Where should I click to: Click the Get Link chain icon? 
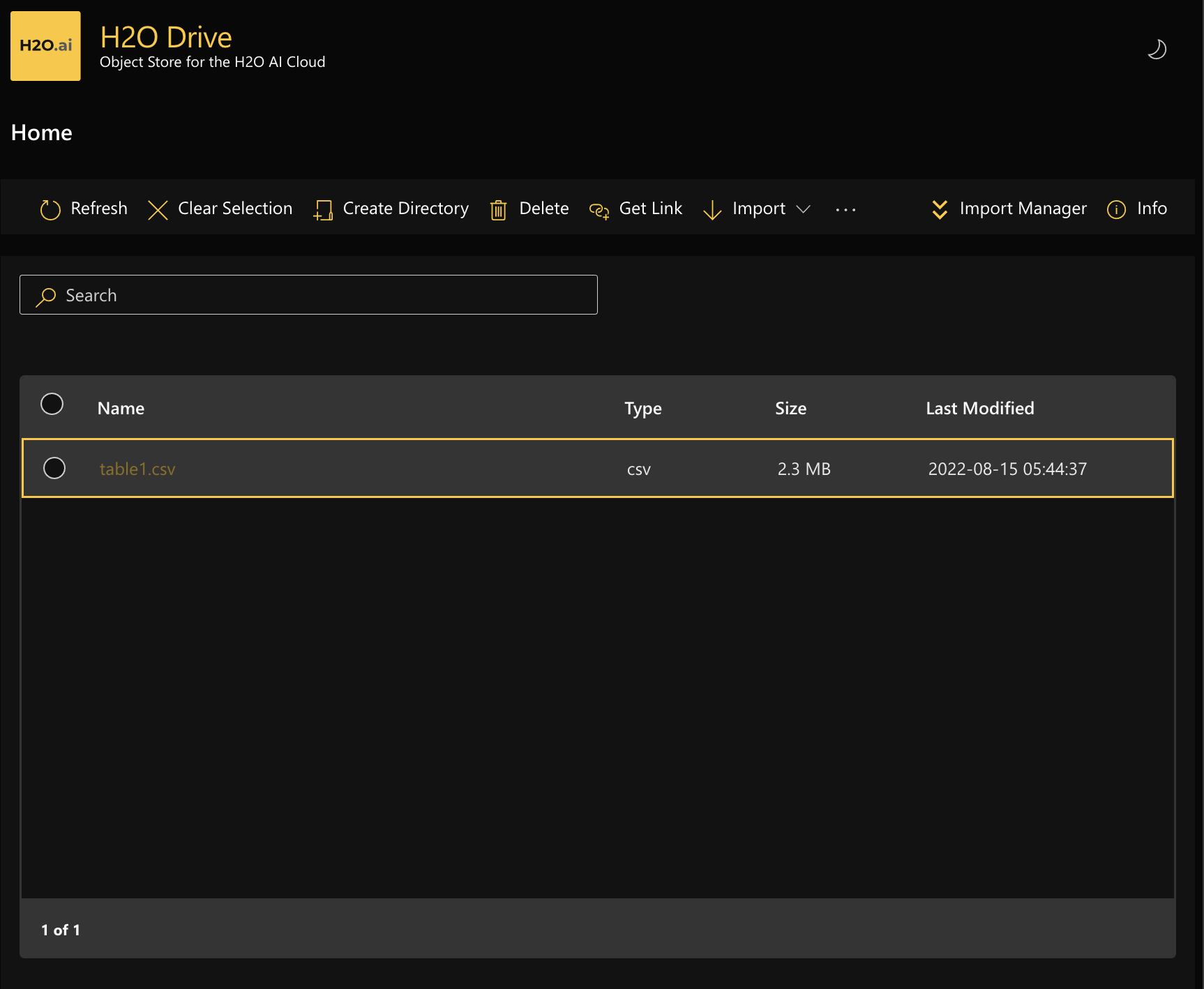(599, 209)
